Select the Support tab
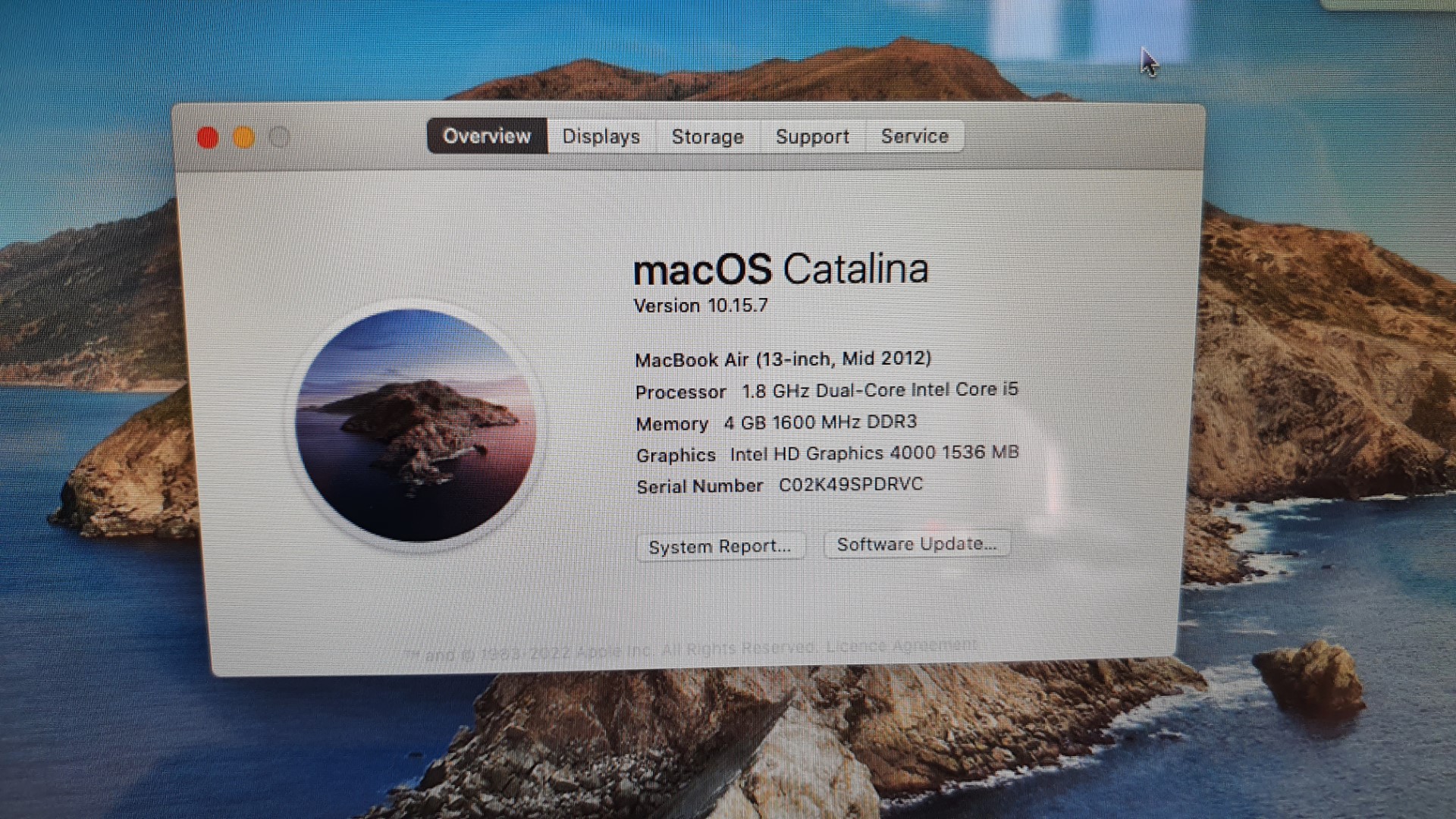 (812, 136)
